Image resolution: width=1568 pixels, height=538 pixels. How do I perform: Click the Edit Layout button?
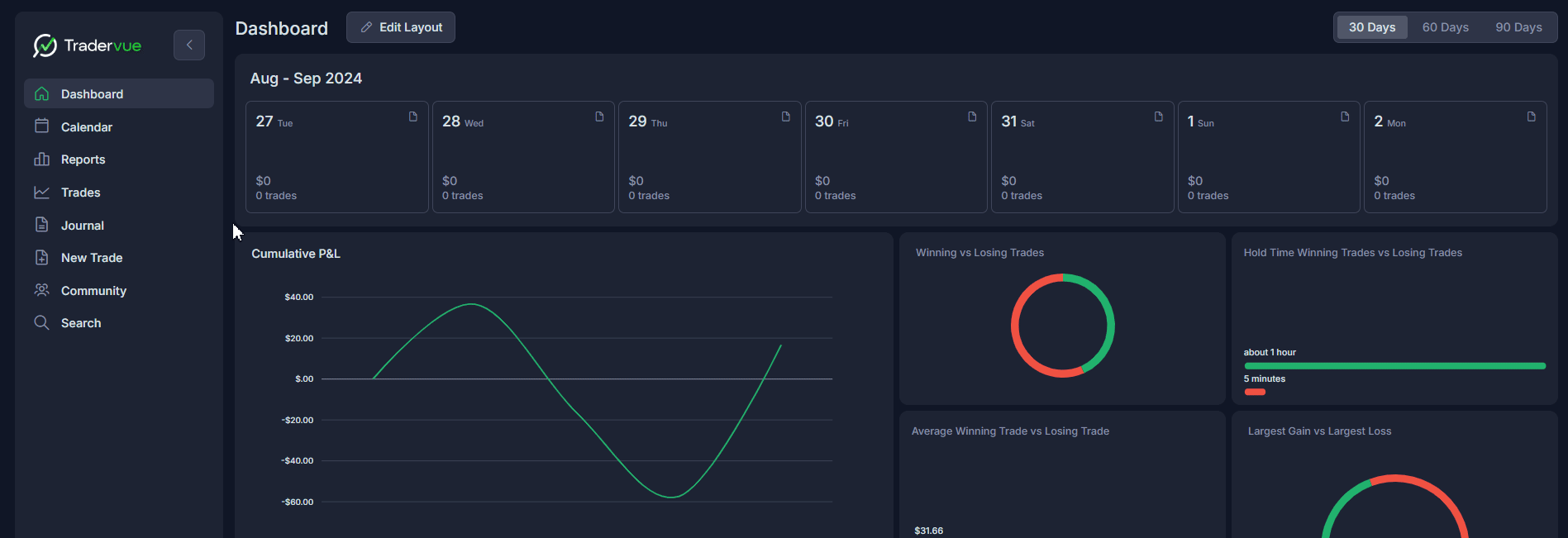(x=401, y=27)
